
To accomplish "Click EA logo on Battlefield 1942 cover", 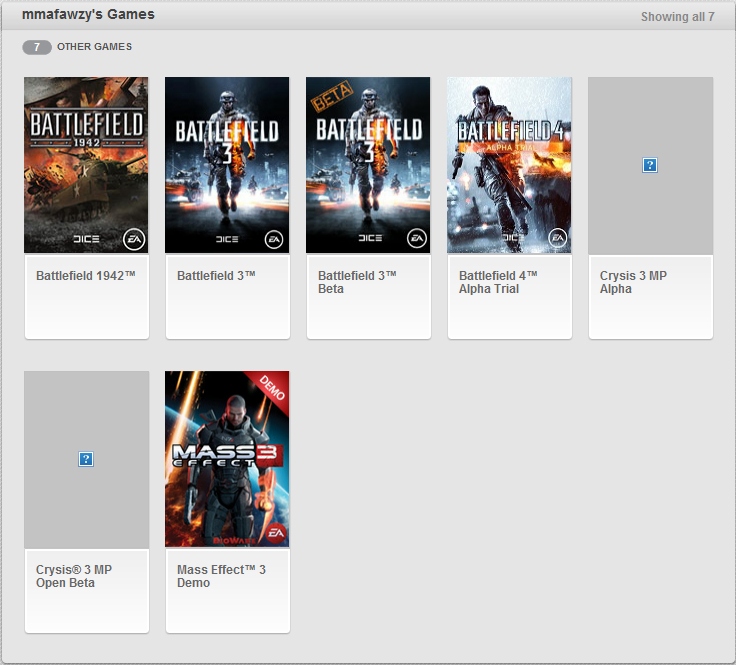I will tap(134, 239).
